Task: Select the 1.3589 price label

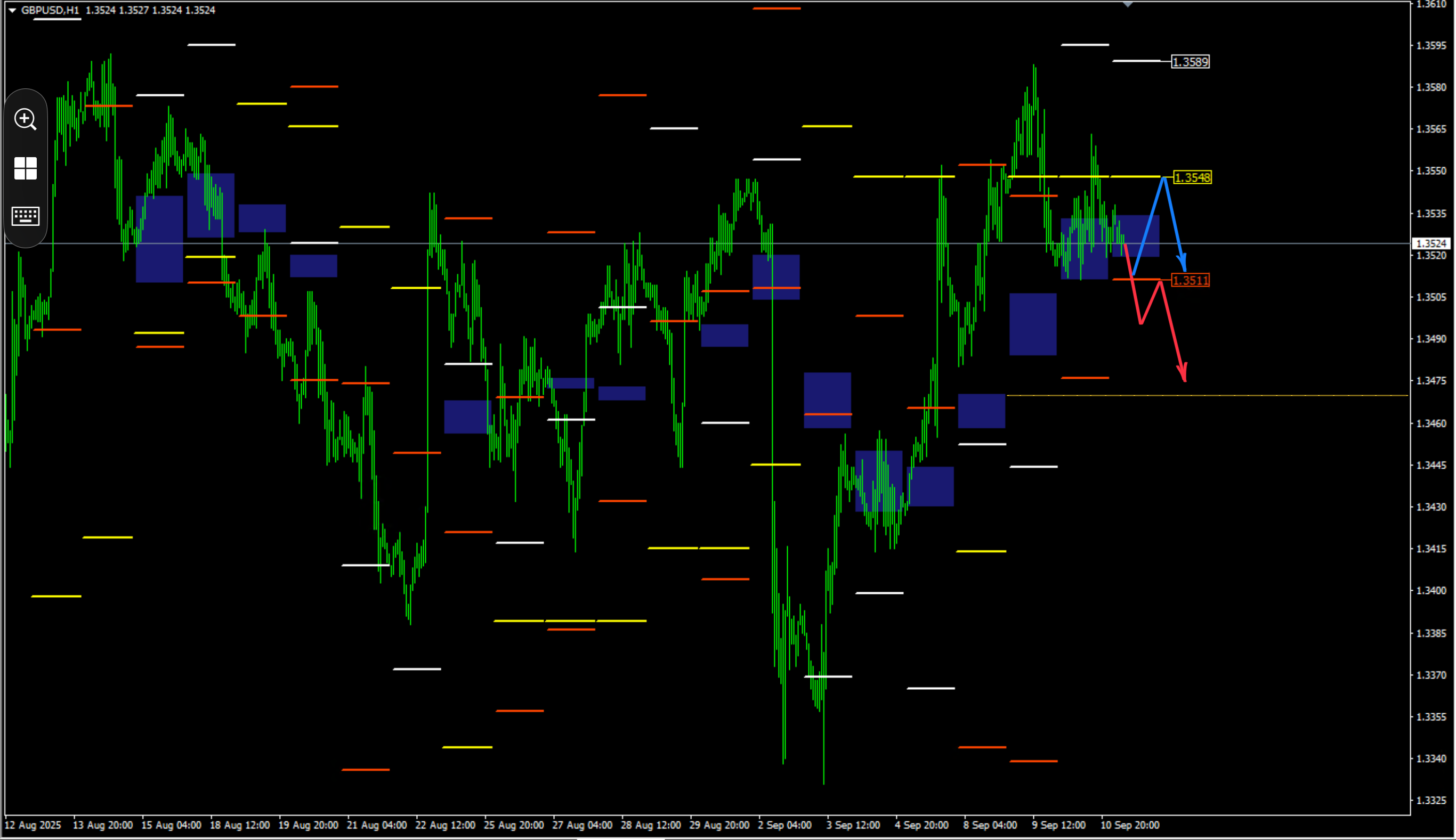Action: tap(1190, 62)
